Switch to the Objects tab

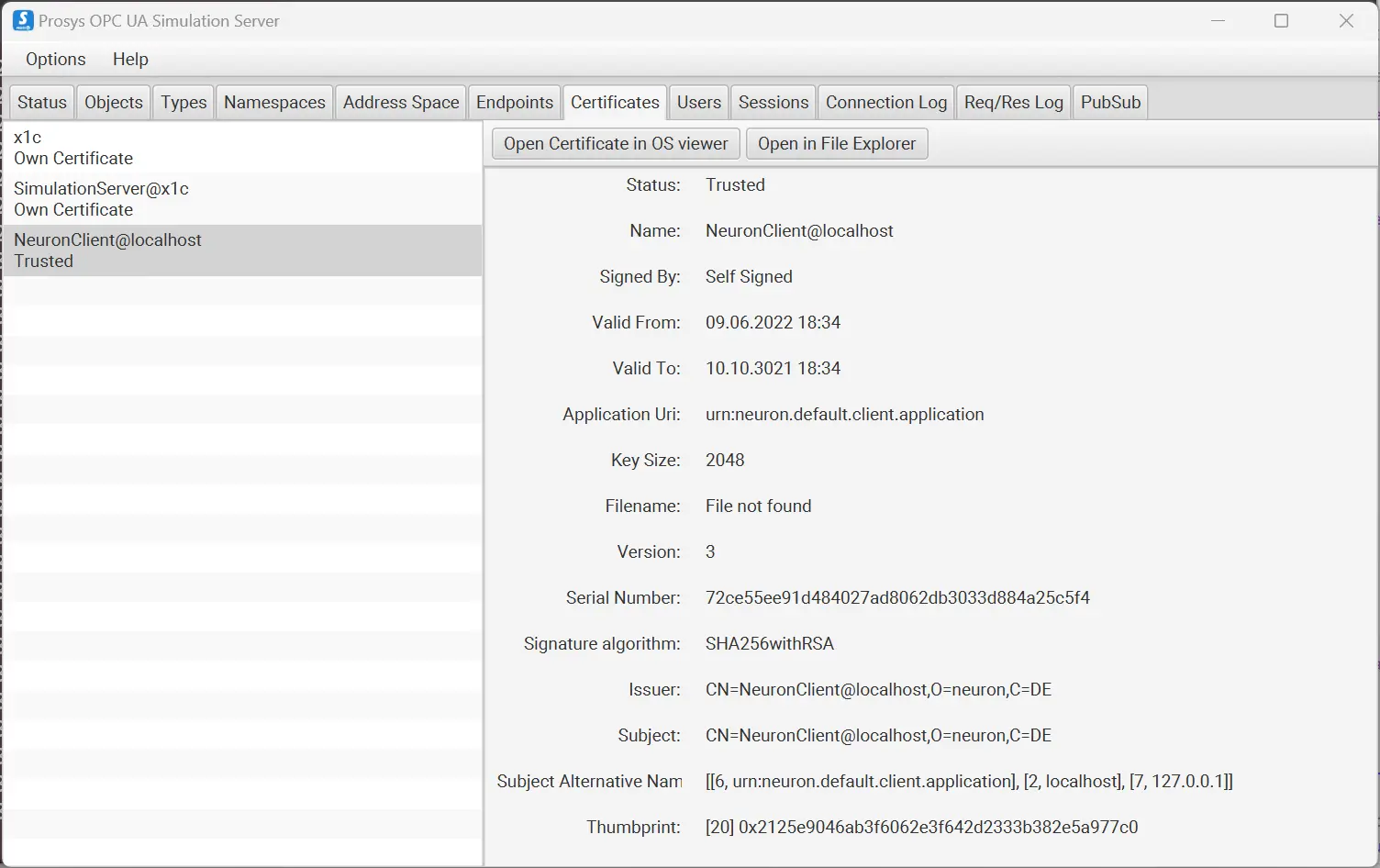pyautogui.click(x=113, y=102)
